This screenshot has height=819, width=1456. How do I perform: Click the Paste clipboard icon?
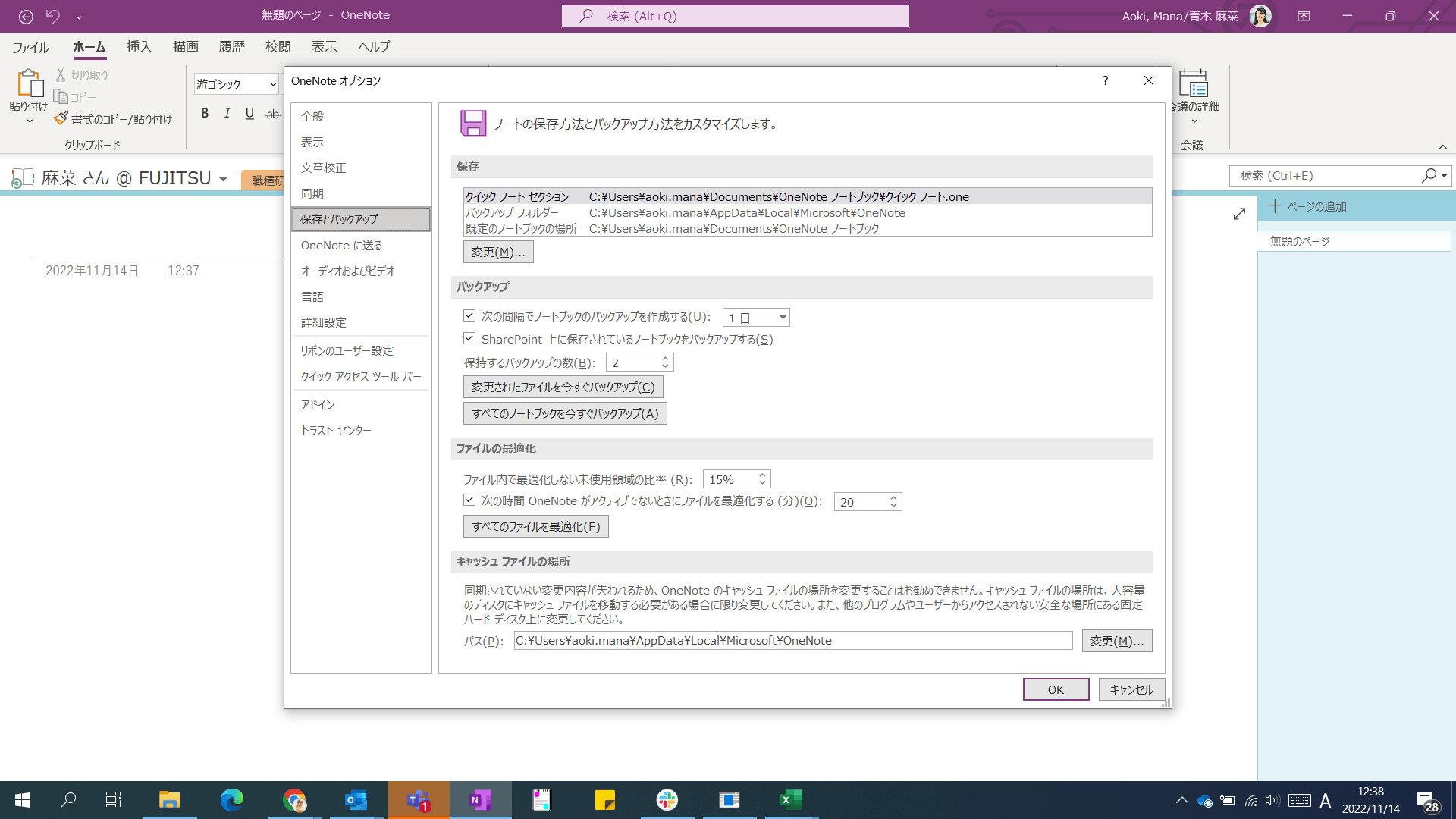pyautogui.click(x=29, y=82)
